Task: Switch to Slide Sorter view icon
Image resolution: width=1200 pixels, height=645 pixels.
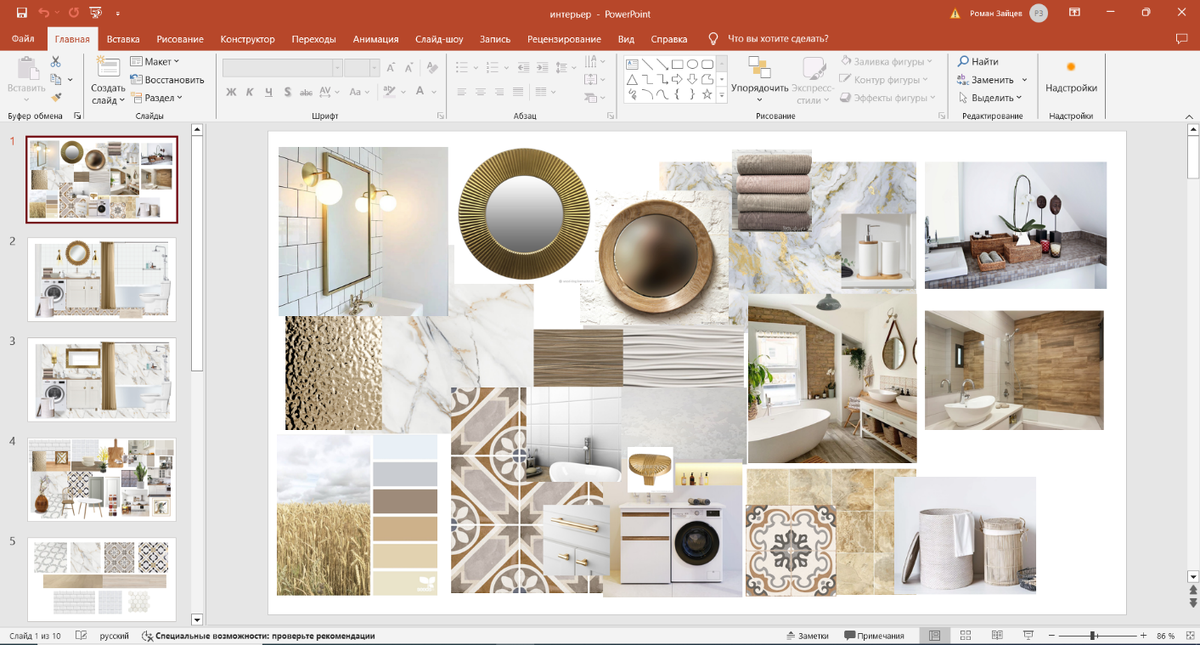Action: coord(965,636)
